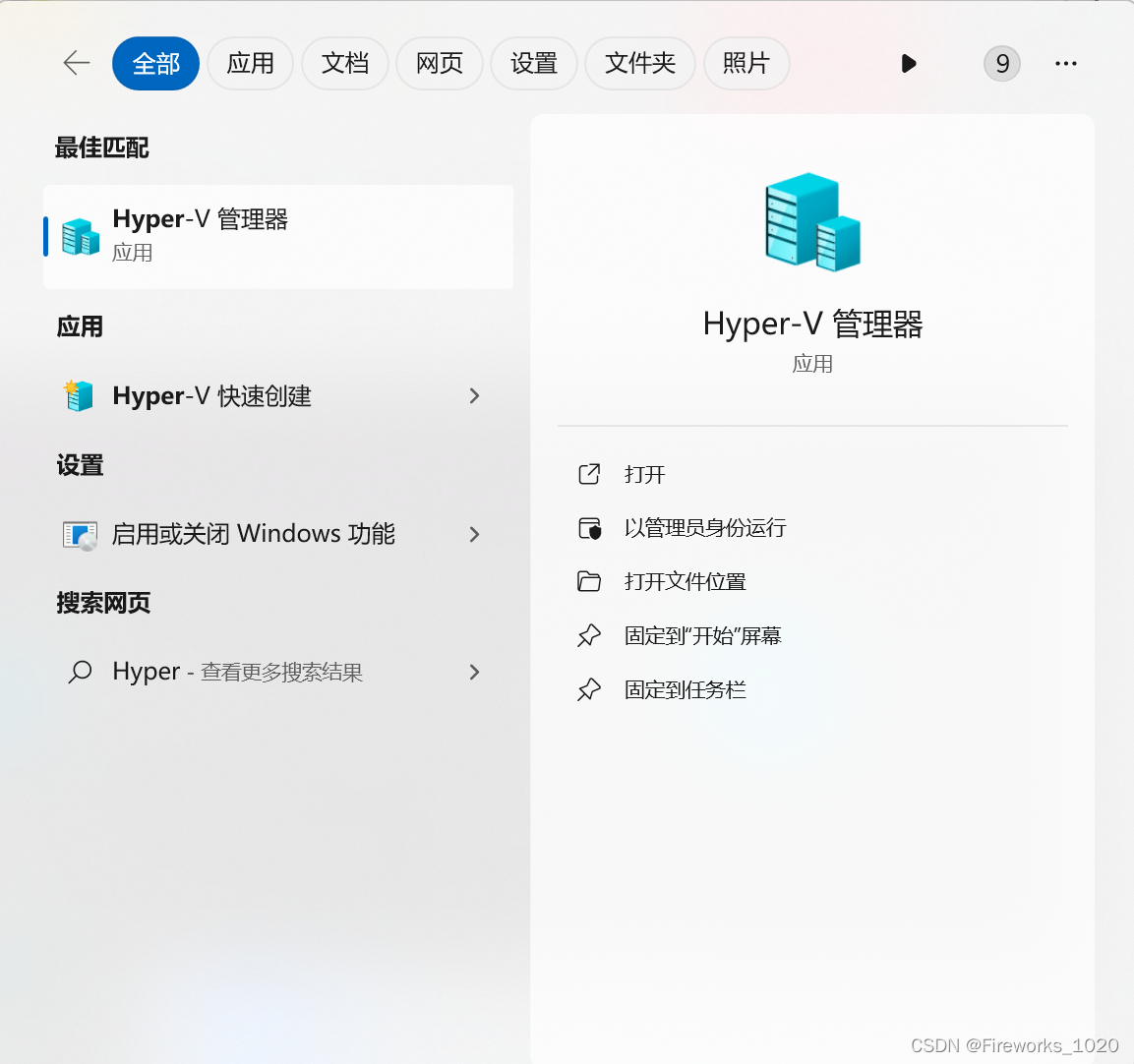Click the round badge showing 9
Screen dimensions: 1134x1064
tap(1001, 64)
